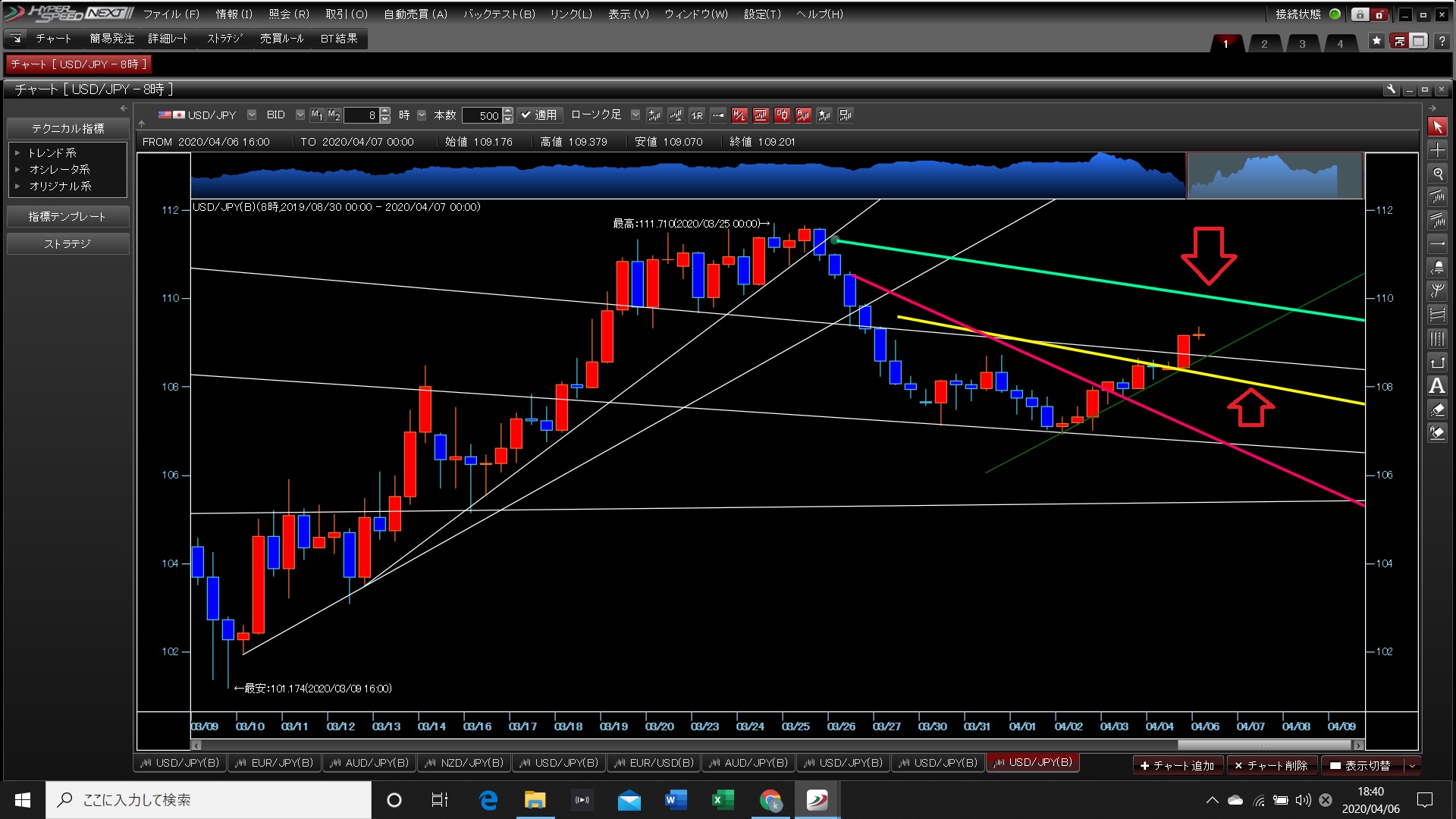Screen dimensions: 1456x819
Task: Switch to the EUR/USD(B) chart tab
Action: pyautogui.click(x=654, y=763)
